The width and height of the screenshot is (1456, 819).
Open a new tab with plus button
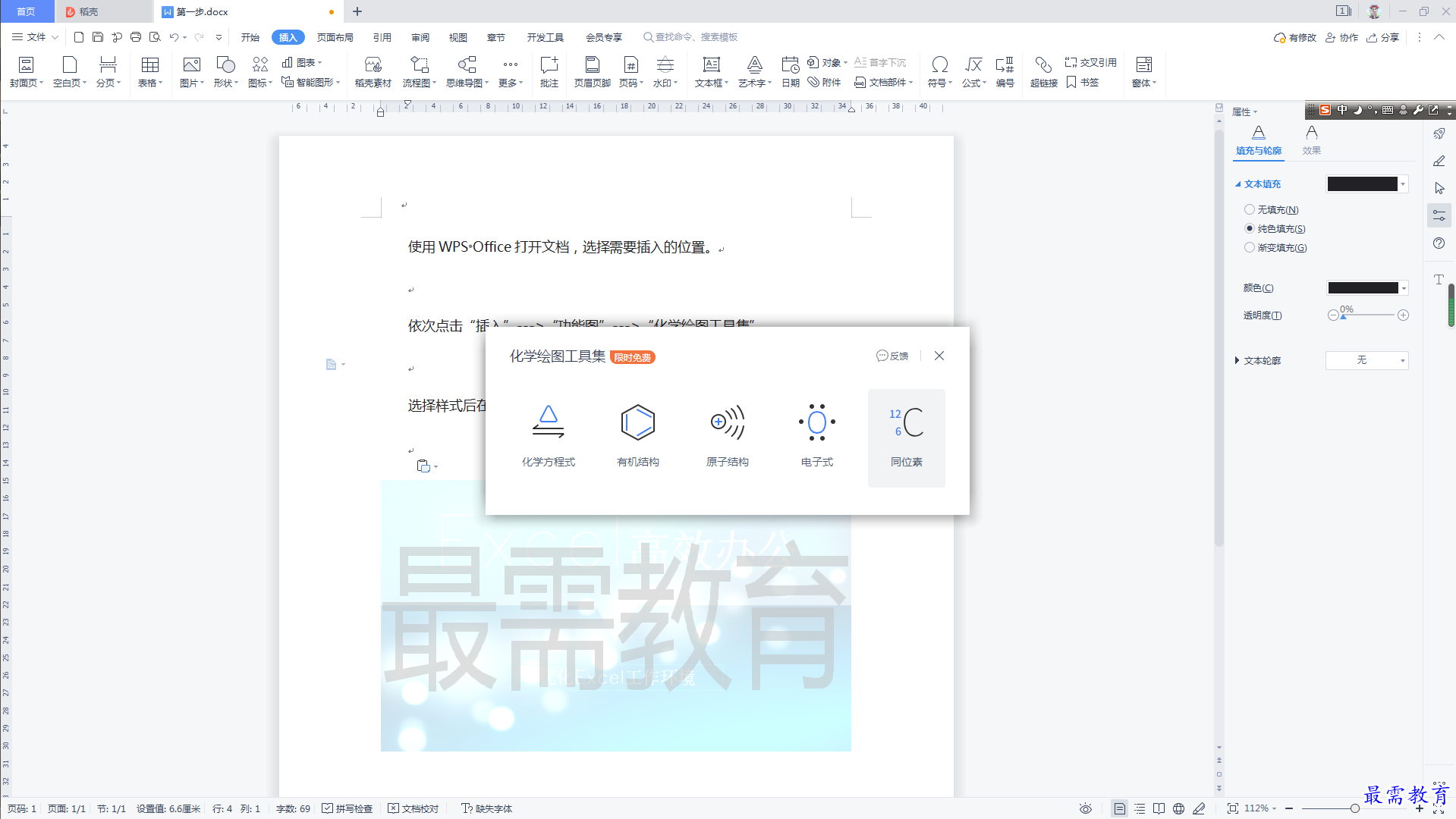click(357, 11)
